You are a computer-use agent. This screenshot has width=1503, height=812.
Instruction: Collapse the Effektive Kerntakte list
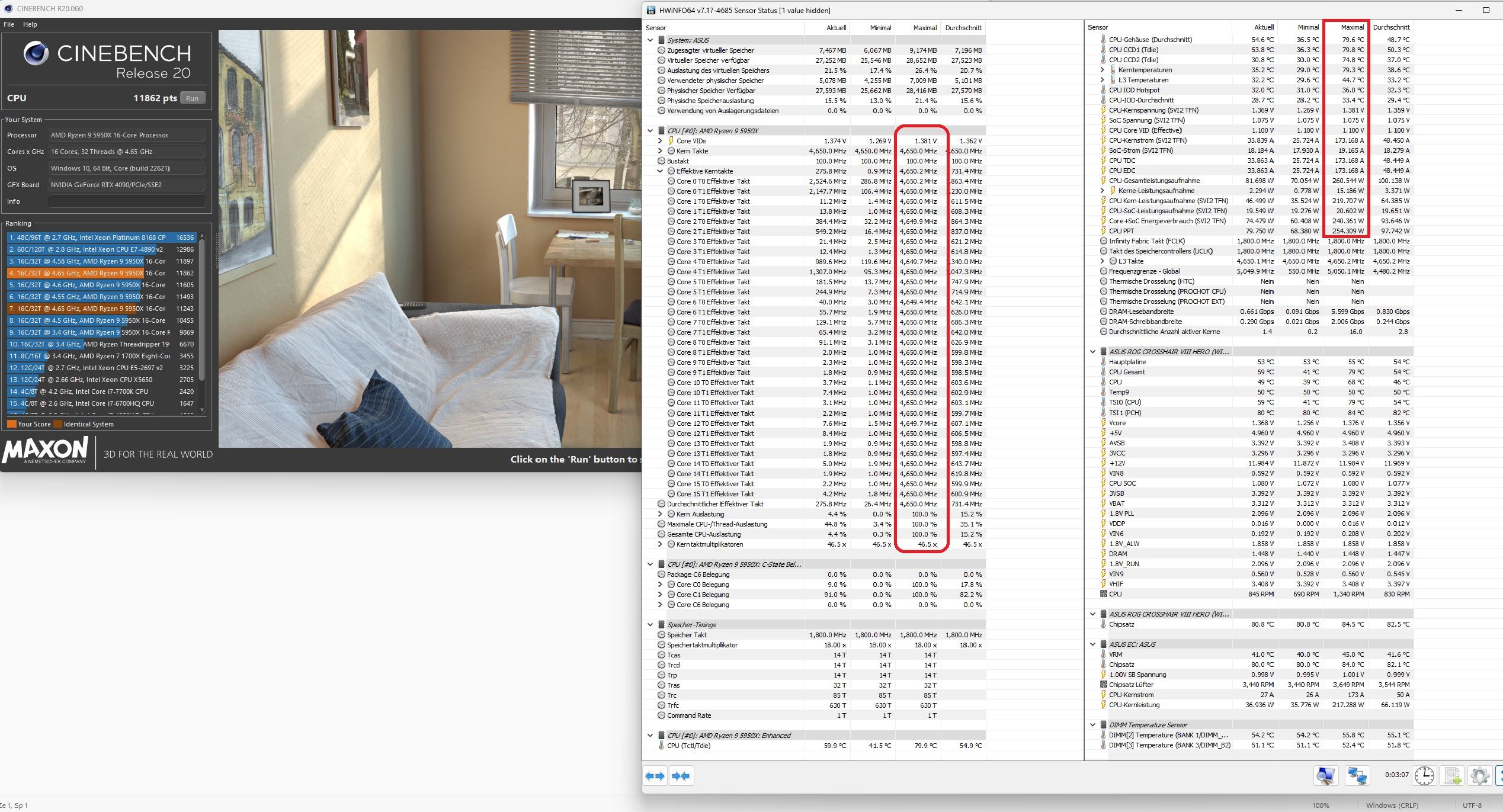click(660, 171)
